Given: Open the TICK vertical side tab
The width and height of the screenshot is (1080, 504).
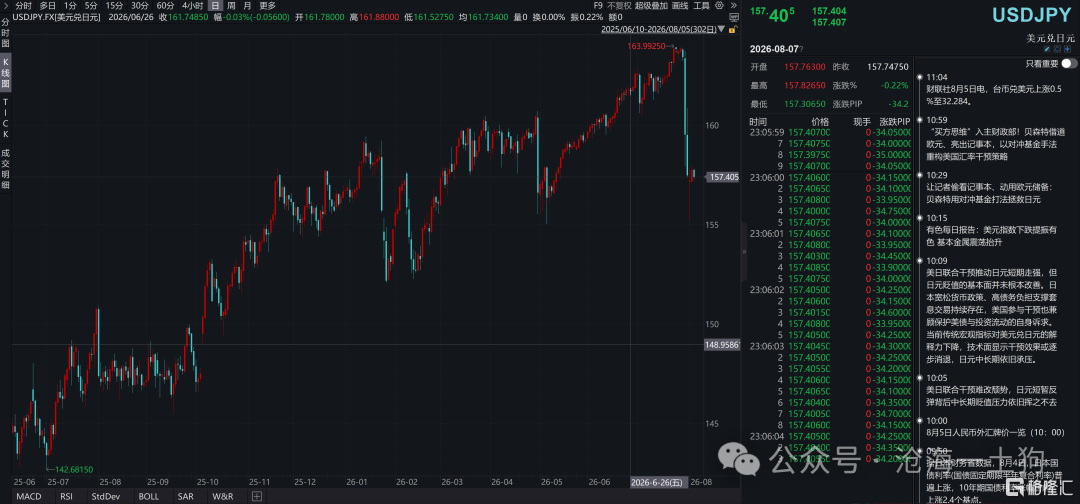Looking at the screenshot, I should (x=6, y=117).
